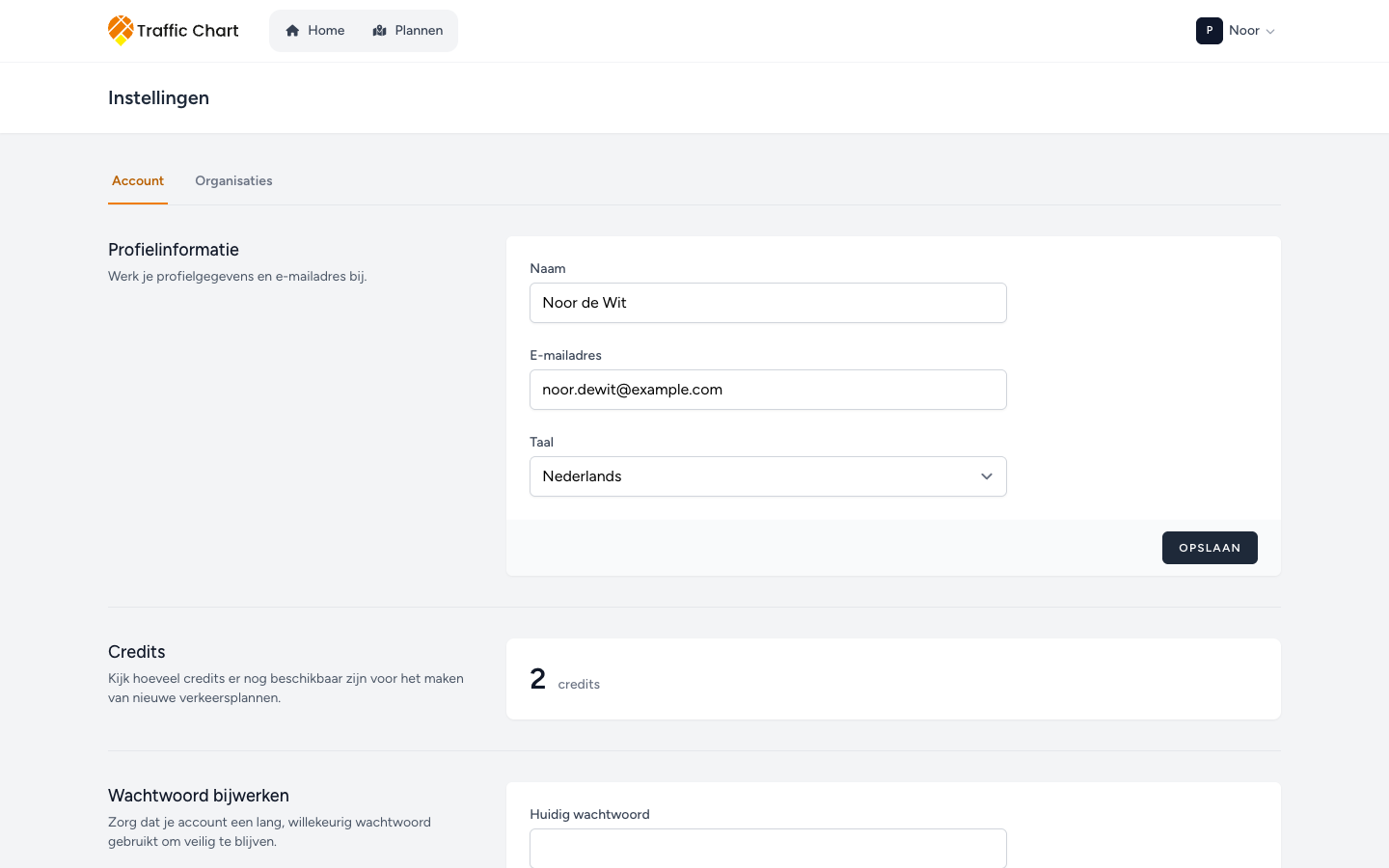Click the user avatar with letter P

point(1210,31)
